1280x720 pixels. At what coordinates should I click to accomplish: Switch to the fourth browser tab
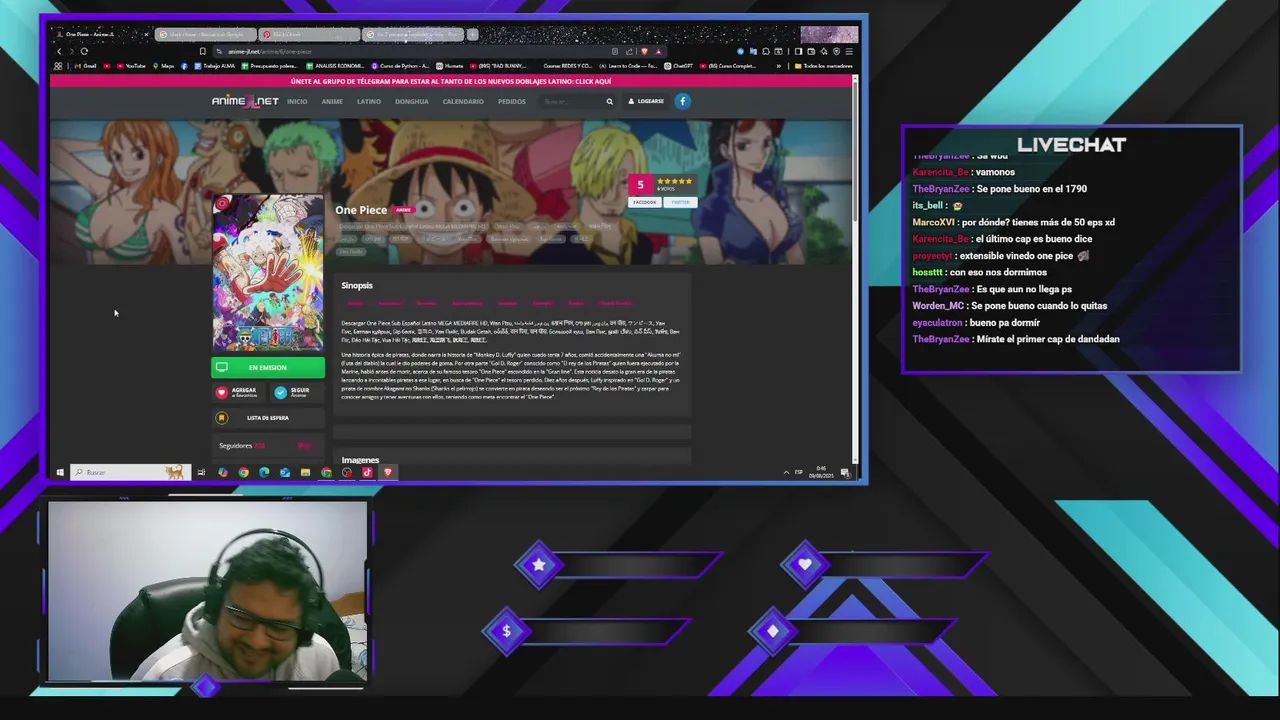coord(412,34)
